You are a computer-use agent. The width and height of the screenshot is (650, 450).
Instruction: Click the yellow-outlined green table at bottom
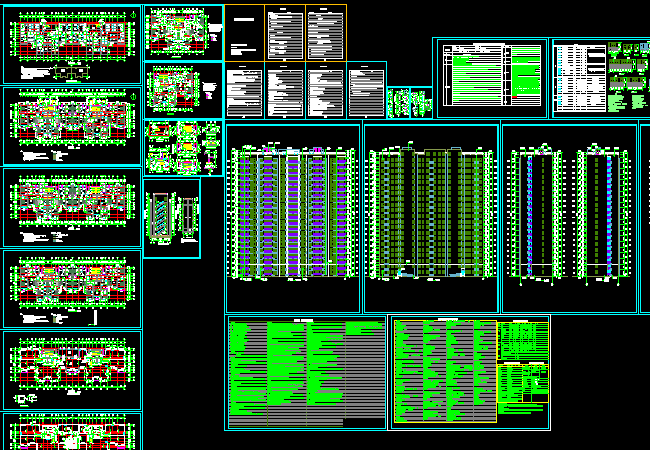tap(444, 373)
